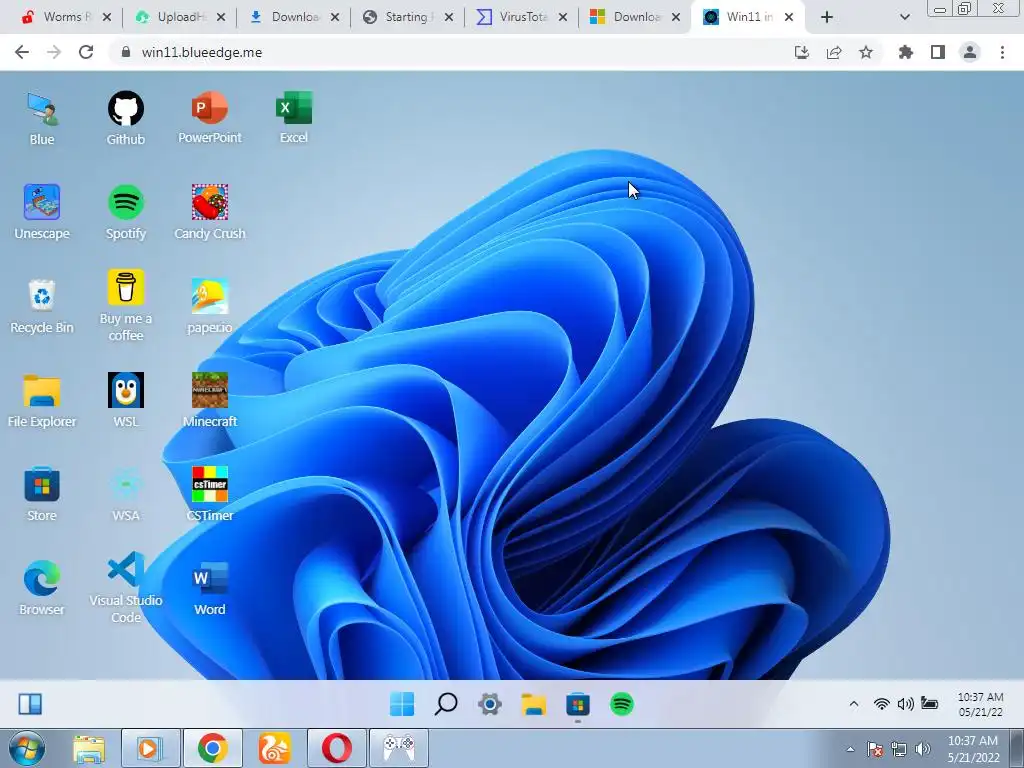Open the Win11 Start menu button
This screenshot has width=1024, height=768.
tap(402, 704)
